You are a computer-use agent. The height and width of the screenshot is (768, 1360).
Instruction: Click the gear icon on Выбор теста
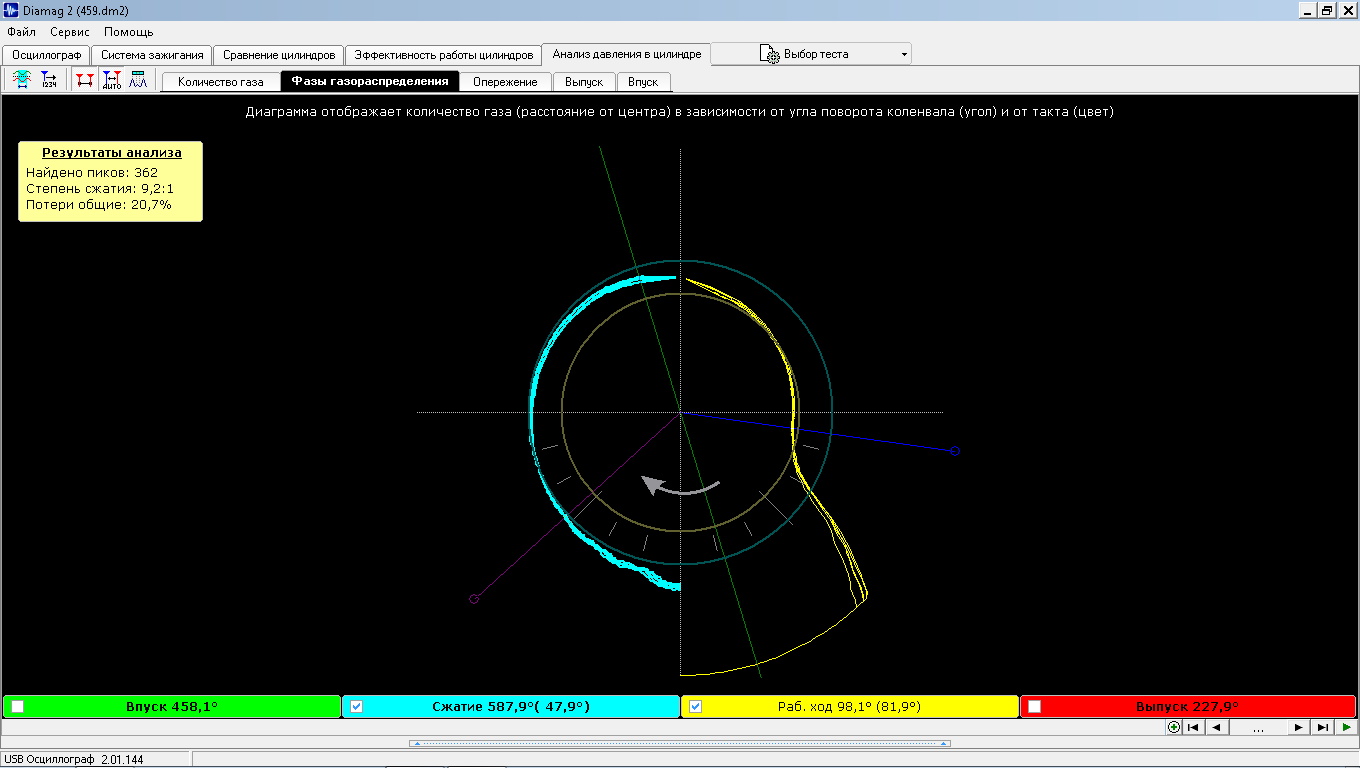[769, 54]
